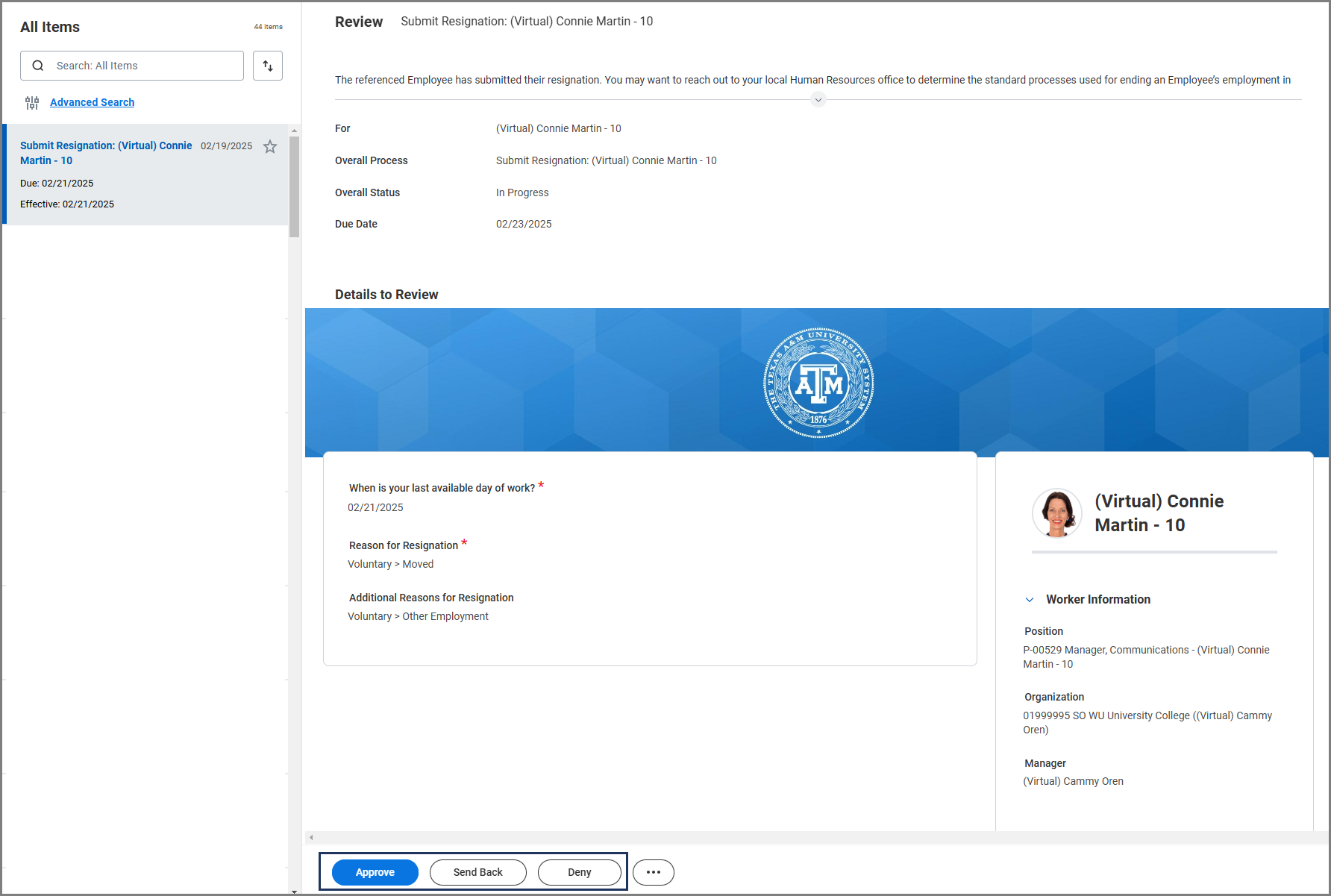Focus the Search: All Items field
The width and height of the screenshot is (1331, 896).
[x=145, y=66]
